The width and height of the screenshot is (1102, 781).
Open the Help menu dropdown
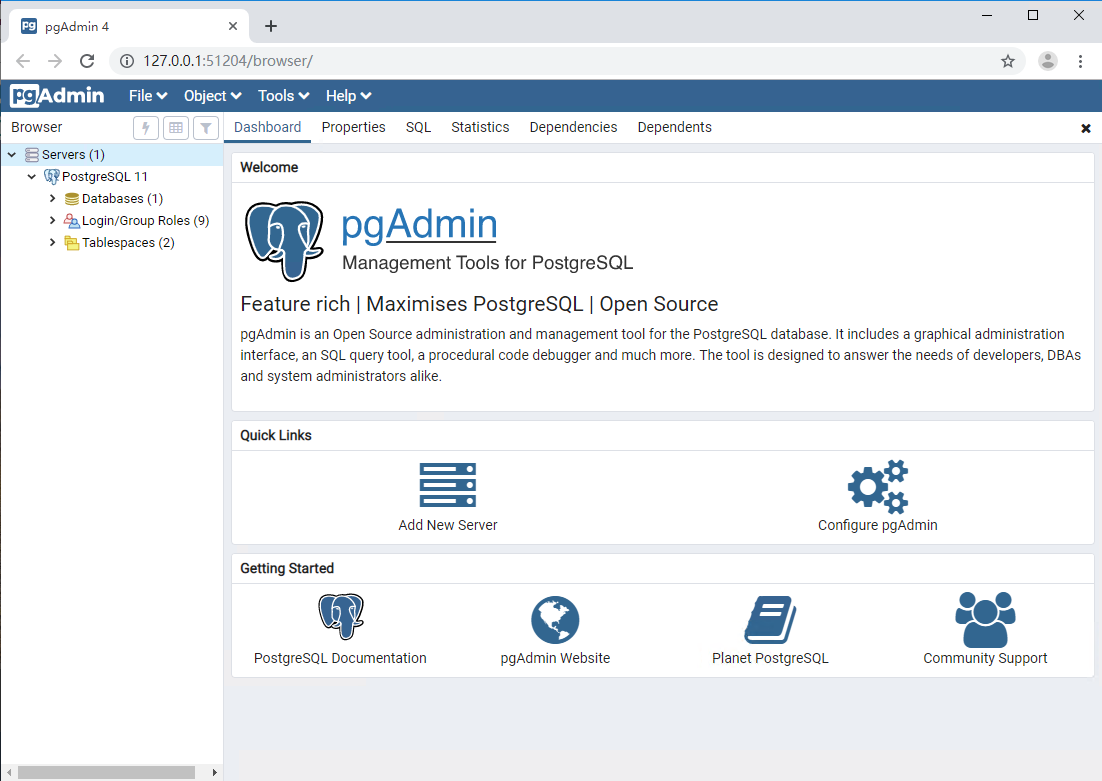pyautogui.click(x=348, y=96)
